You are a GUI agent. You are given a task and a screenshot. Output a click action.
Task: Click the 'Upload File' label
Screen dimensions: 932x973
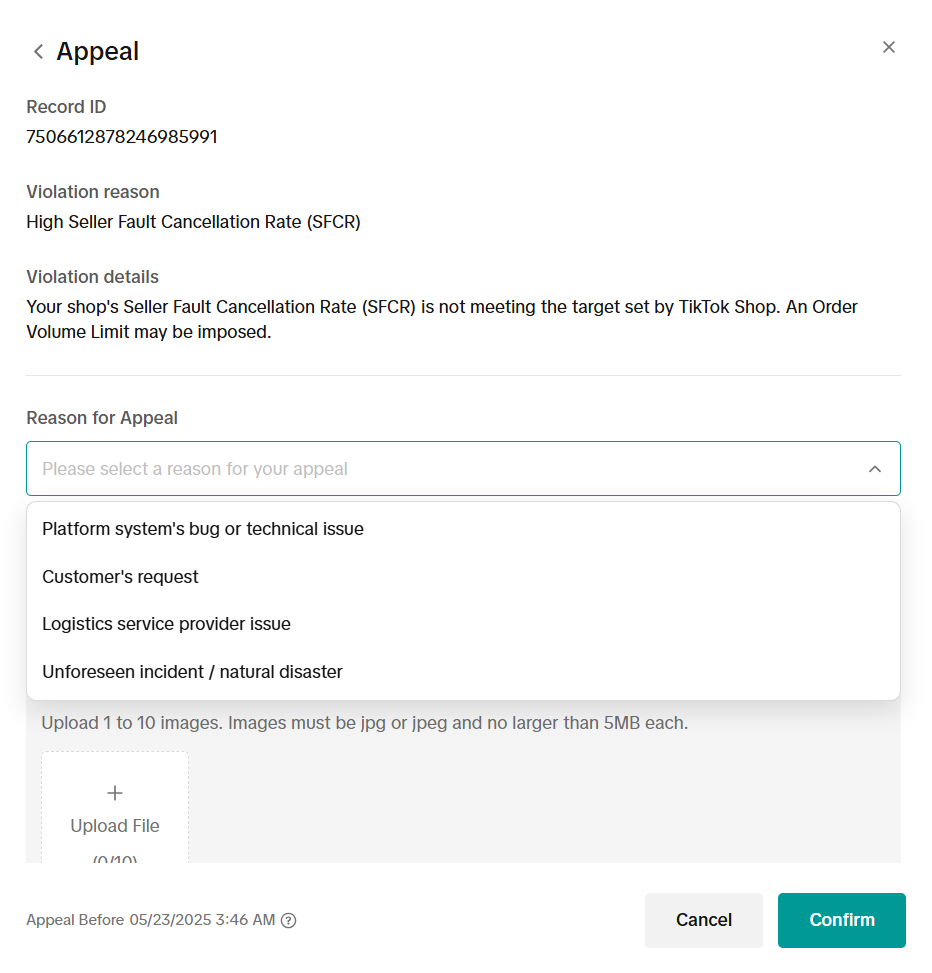click(115, 826)
